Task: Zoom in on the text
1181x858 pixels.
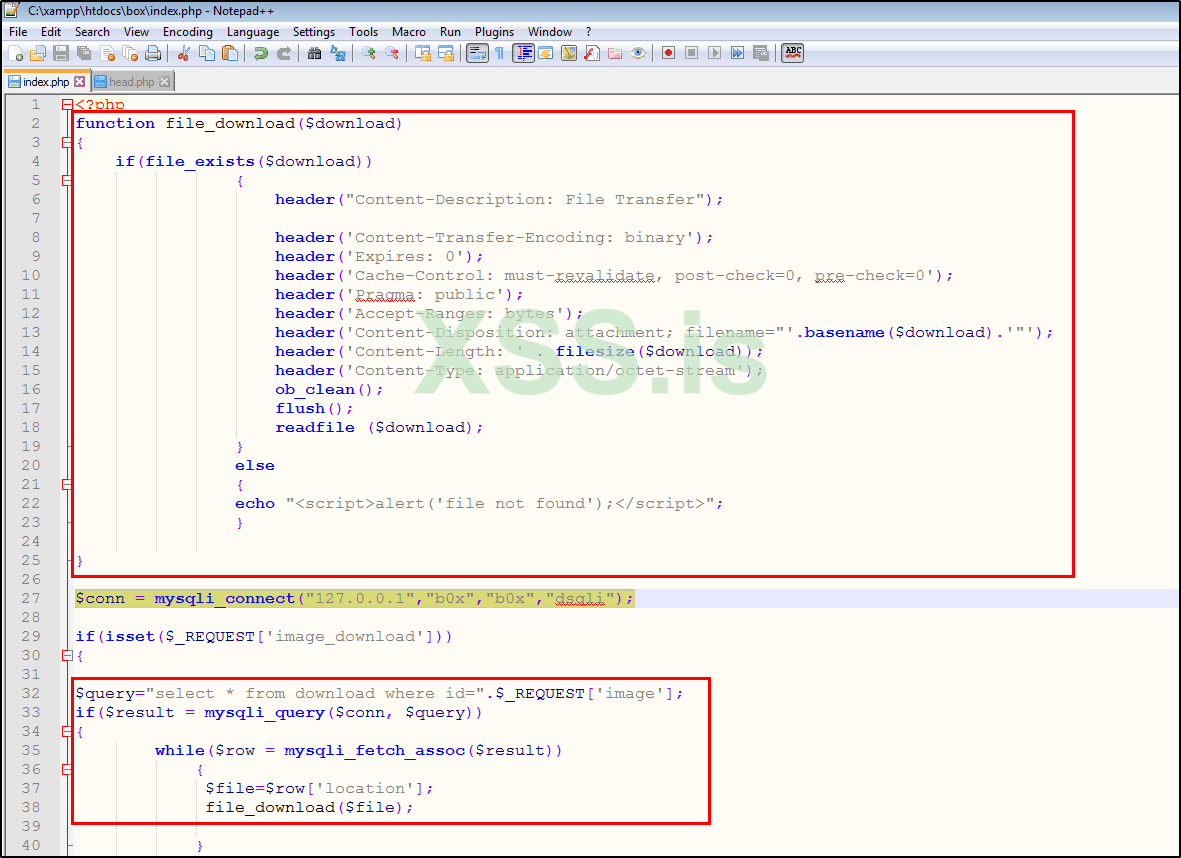Action: [367, 52]
